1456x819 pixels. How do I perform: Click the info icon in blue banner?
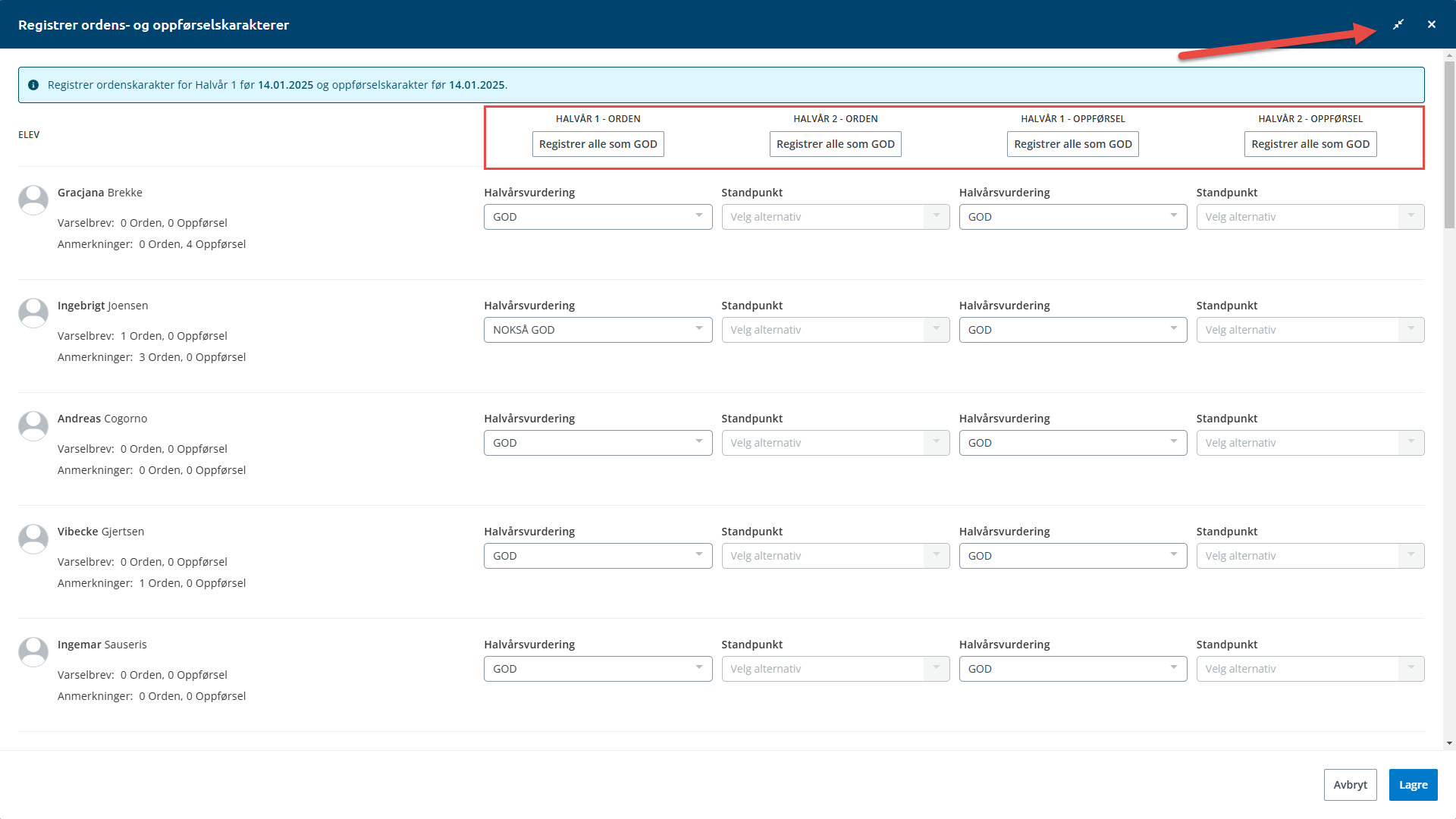(33, 85)
